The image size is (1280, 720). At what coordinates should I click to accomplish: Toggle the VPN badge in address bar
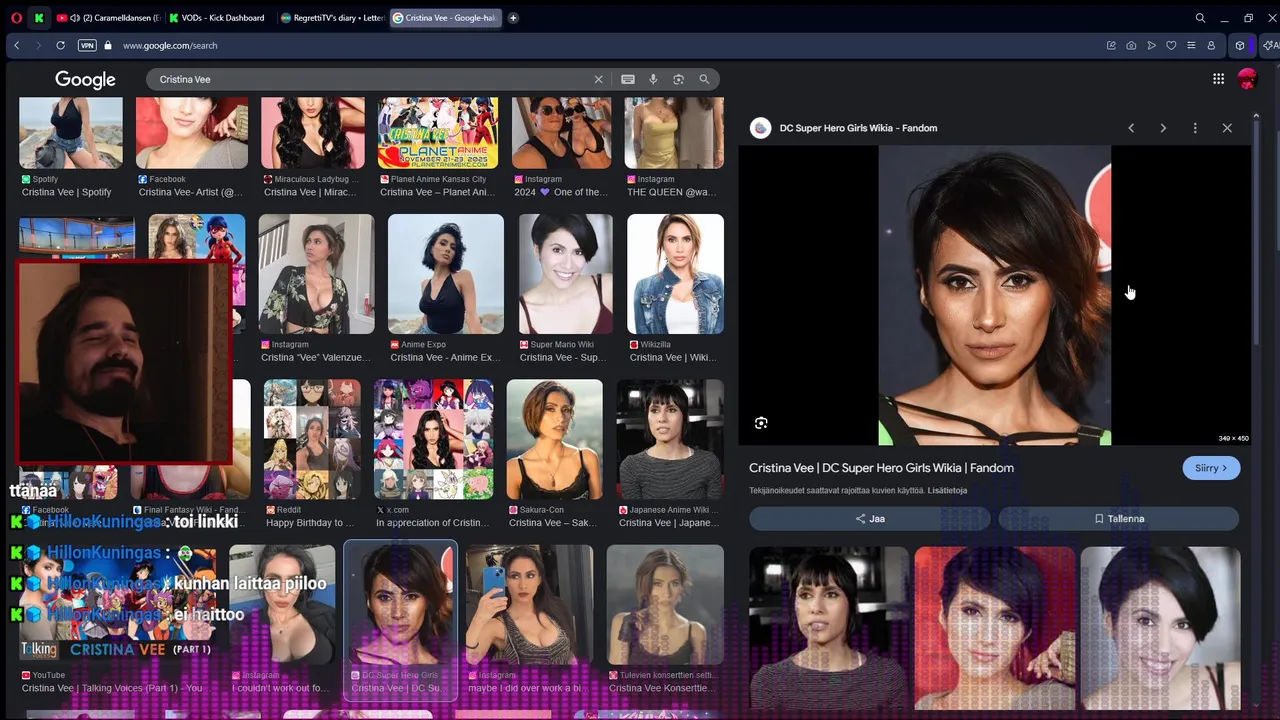click(86, 45)
